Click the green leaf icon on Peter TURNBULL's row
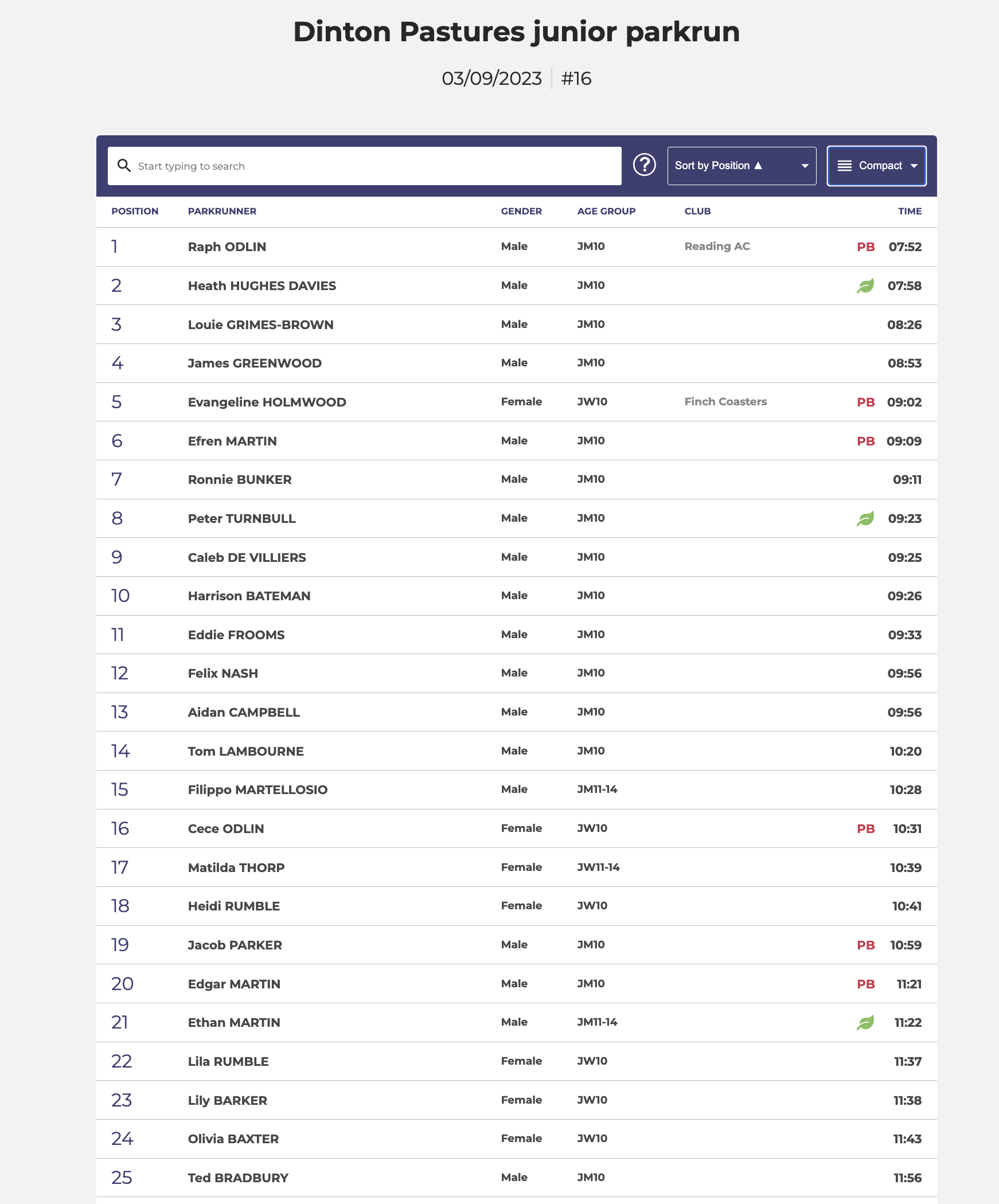This screenshot has width=999, height=1204. coord(865,518)
